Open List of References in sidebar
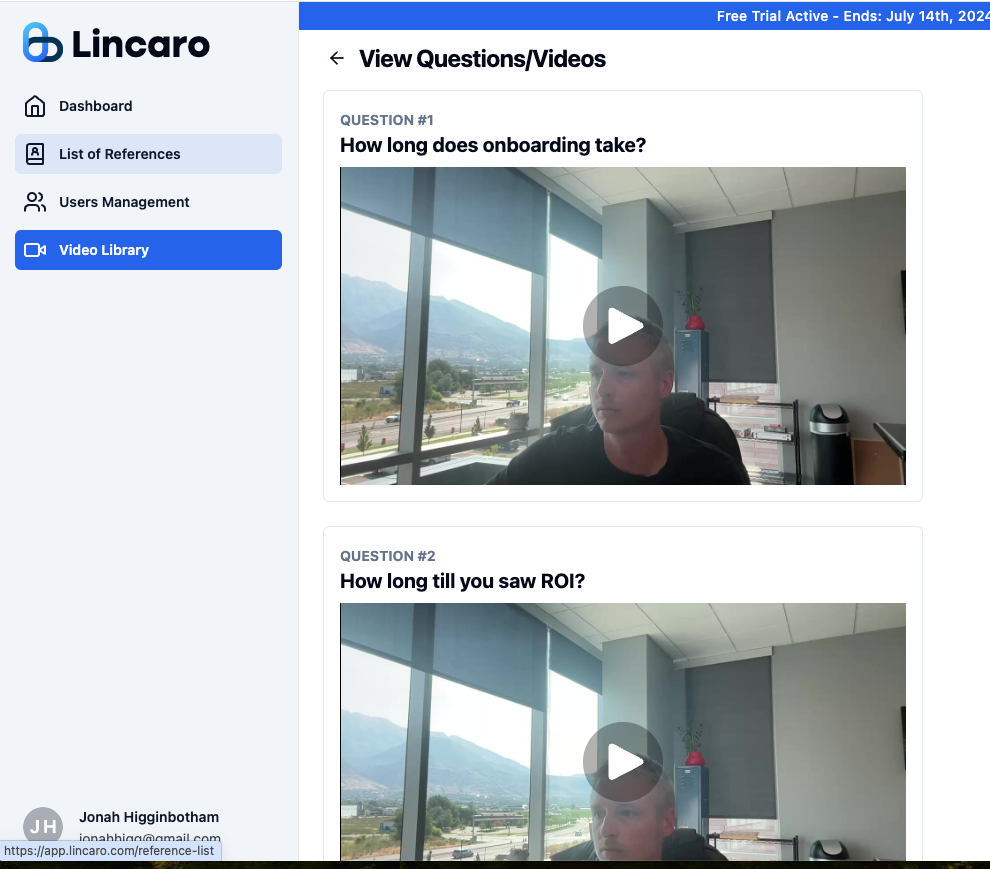 pos(148,154)
